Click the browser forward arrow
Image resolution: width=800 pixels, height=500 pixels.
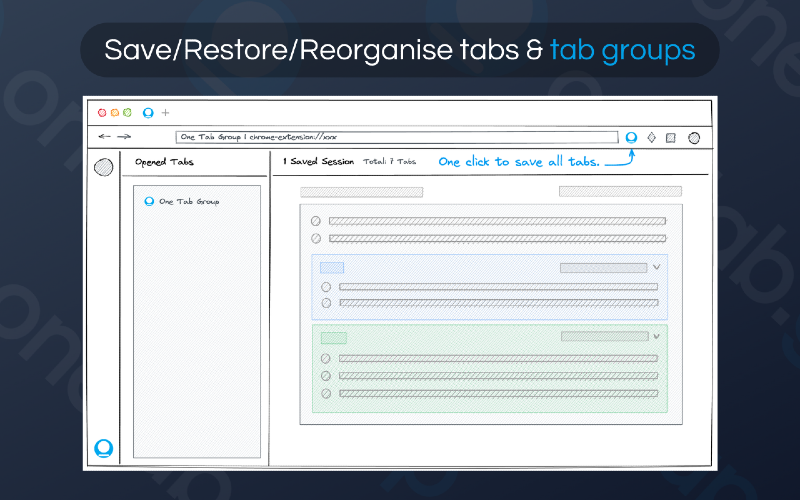click(x=124, y=137)
